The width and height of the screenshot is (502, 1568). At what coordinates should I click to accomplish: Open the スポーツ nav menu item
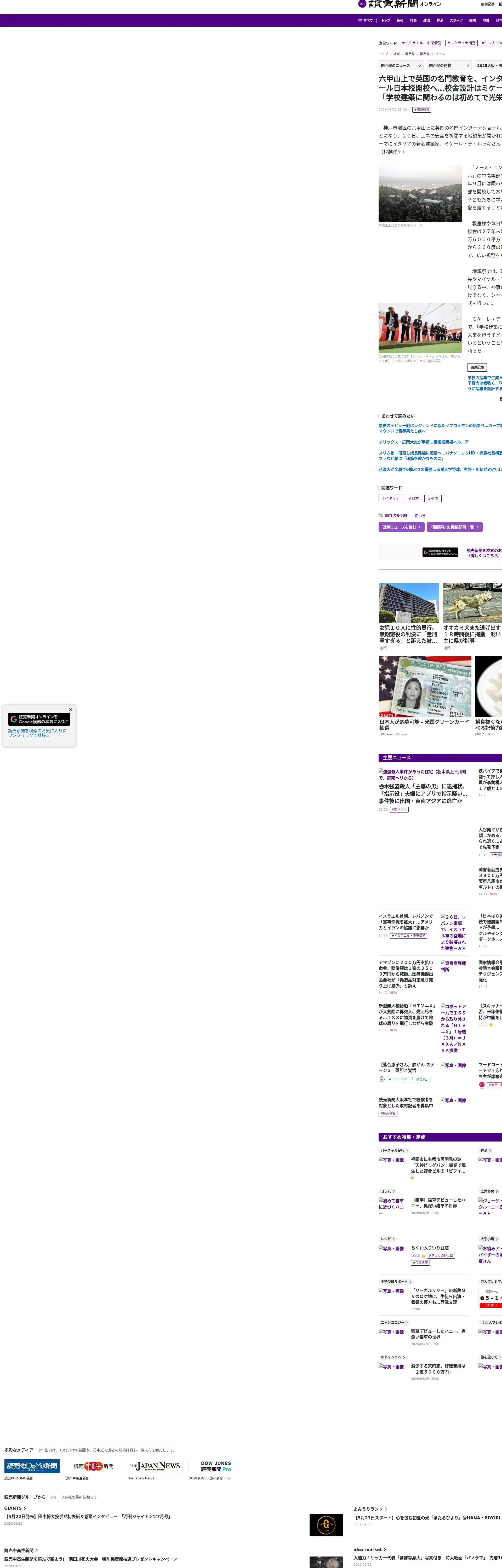(456, 21)
